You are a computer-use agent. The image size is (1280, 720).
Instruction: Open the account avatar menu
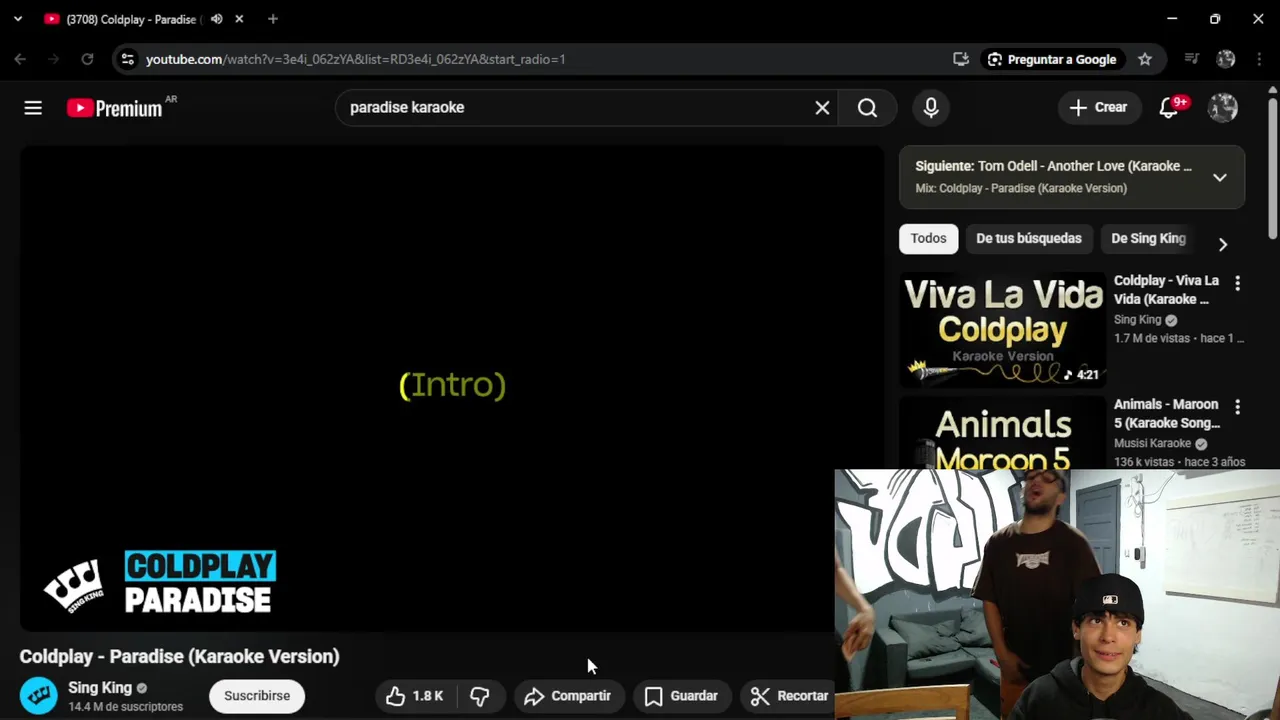(x=1223, y=108)
